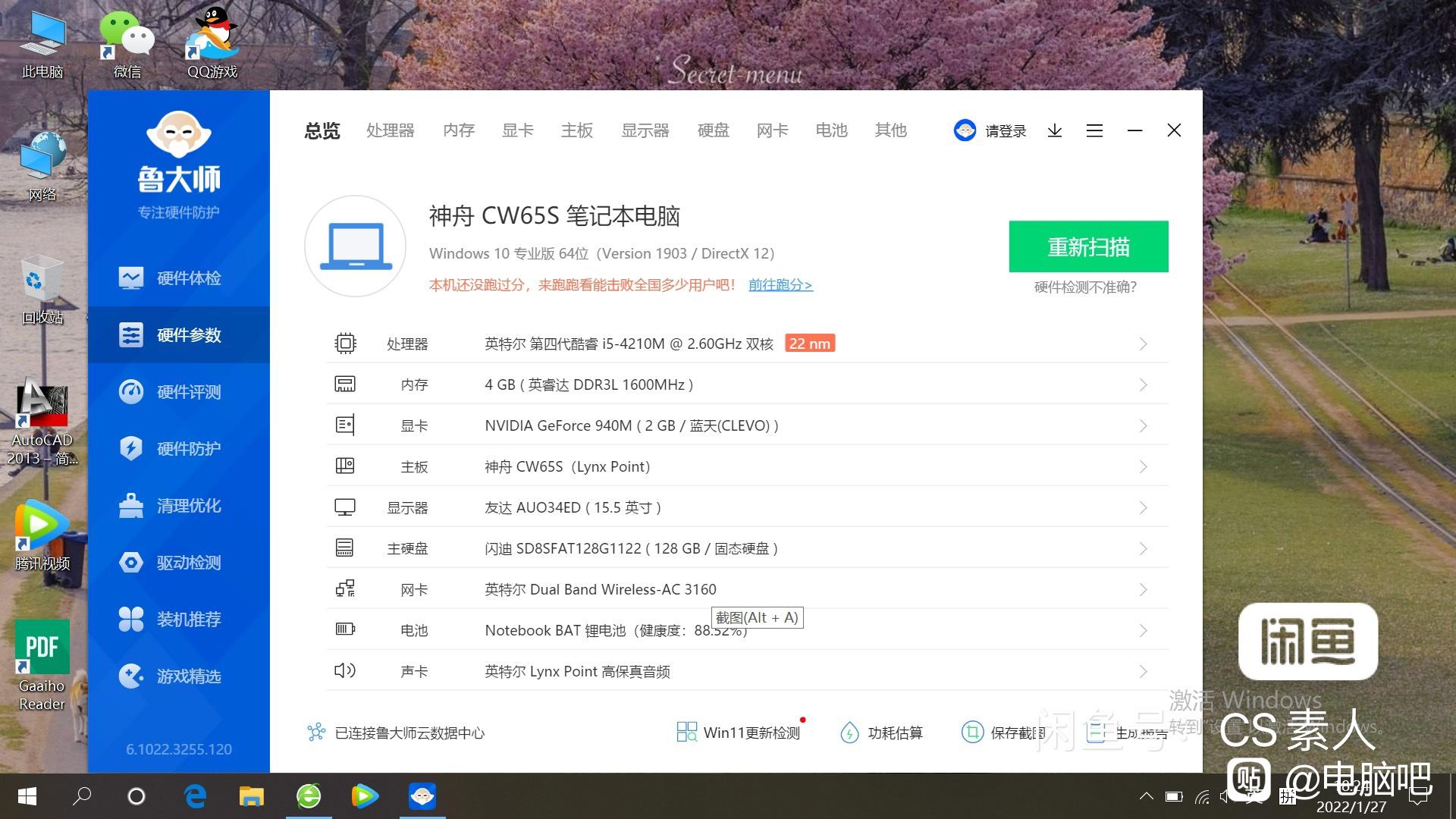Switch to the 总览 tab
Viewport: 1456px width, 819px height.
click(x=322, y=130)
